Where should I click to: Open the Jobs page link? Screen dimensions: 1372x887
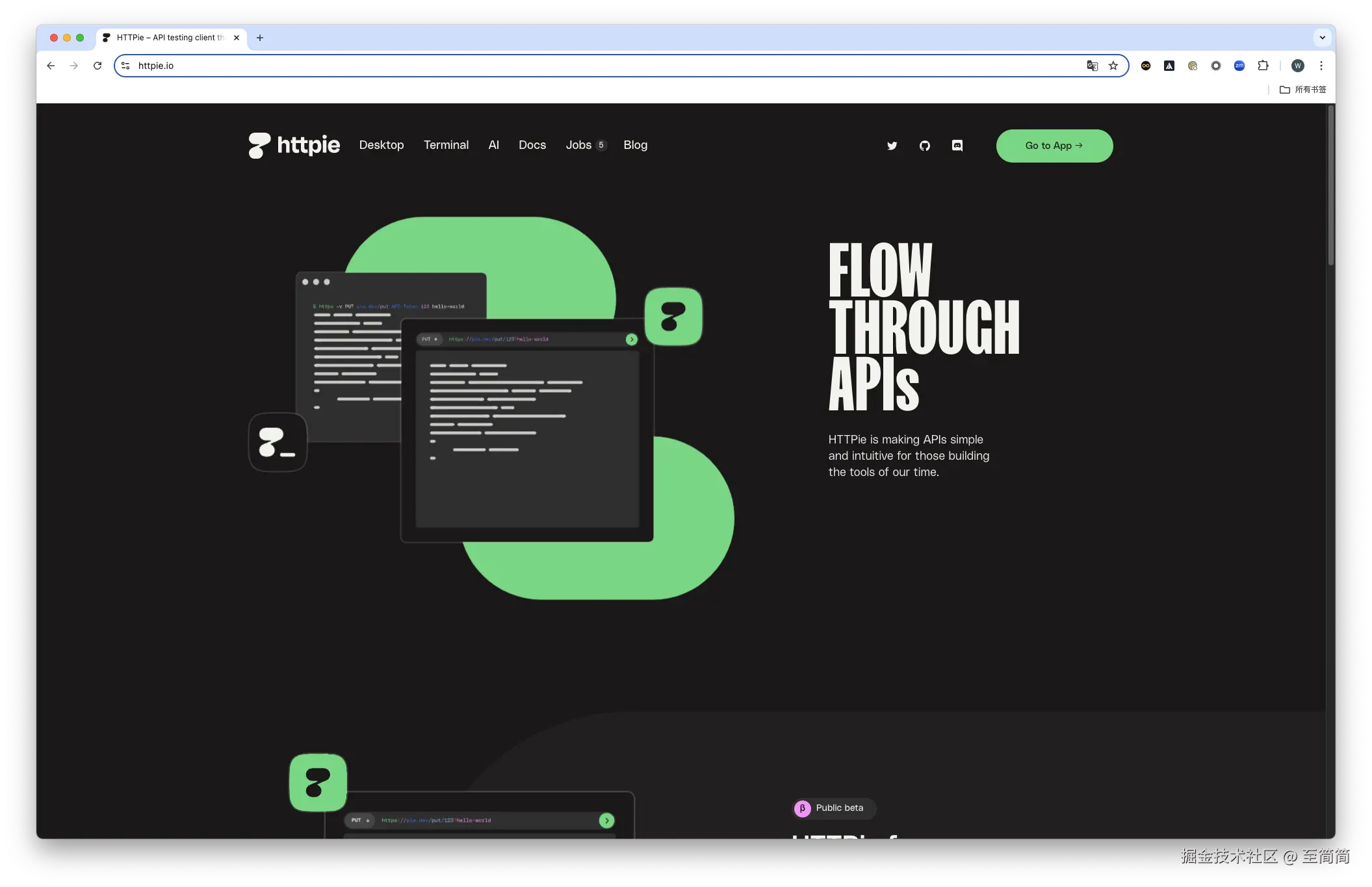578,145
